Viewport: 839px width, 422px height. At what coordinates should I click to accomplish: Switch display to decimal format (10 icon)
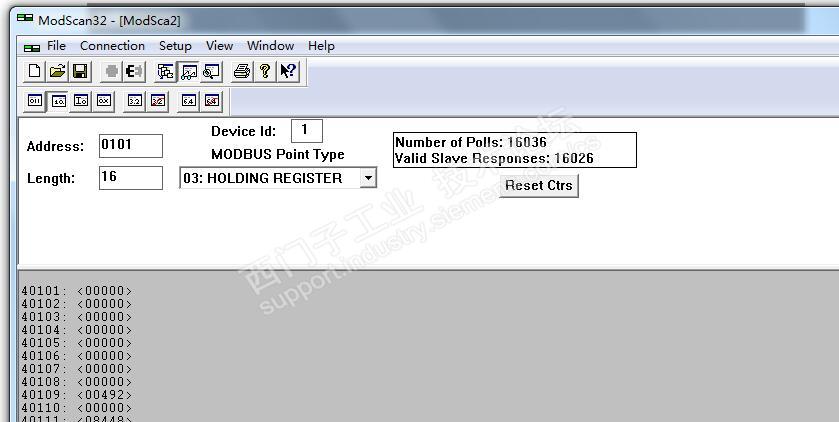(58, 101)
